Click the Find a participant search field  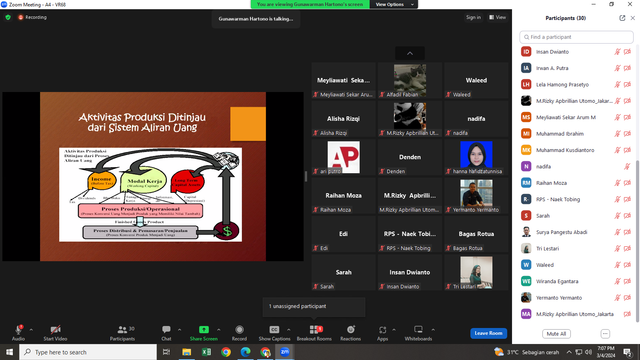[x=576, y=37]
